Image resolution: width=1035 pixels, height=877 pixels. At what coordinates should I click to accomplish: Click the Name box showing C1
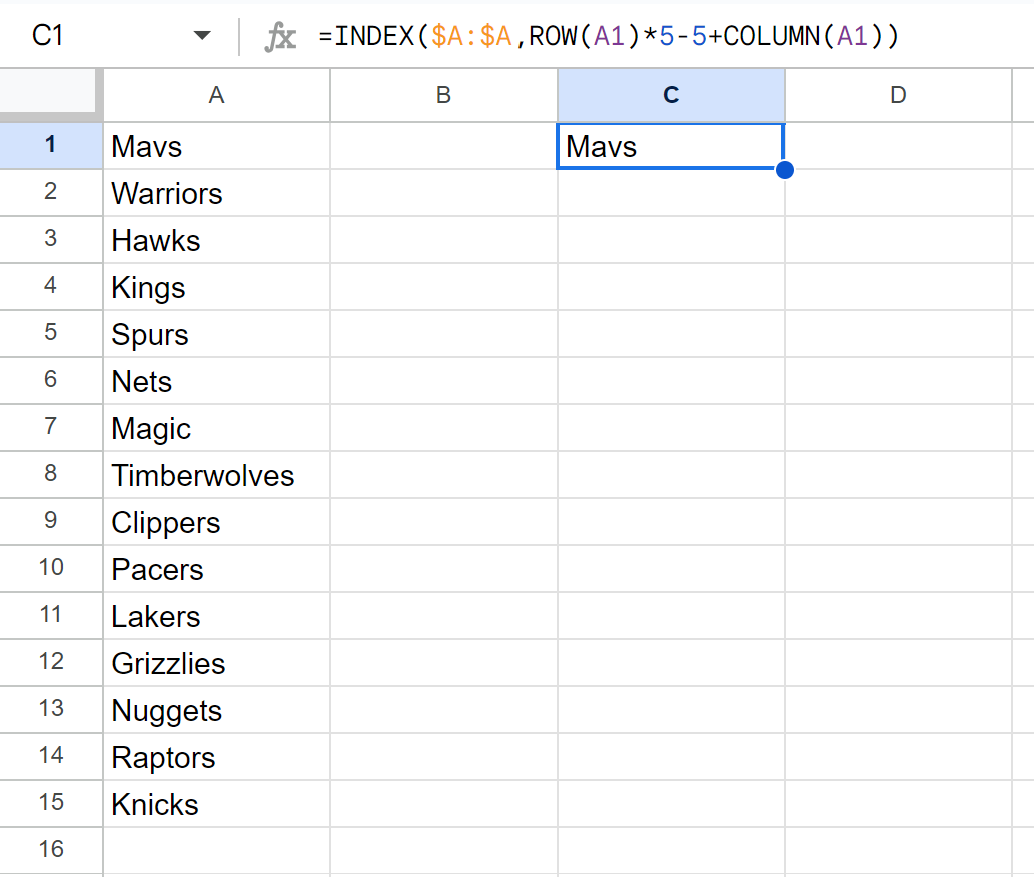point(48,35)
